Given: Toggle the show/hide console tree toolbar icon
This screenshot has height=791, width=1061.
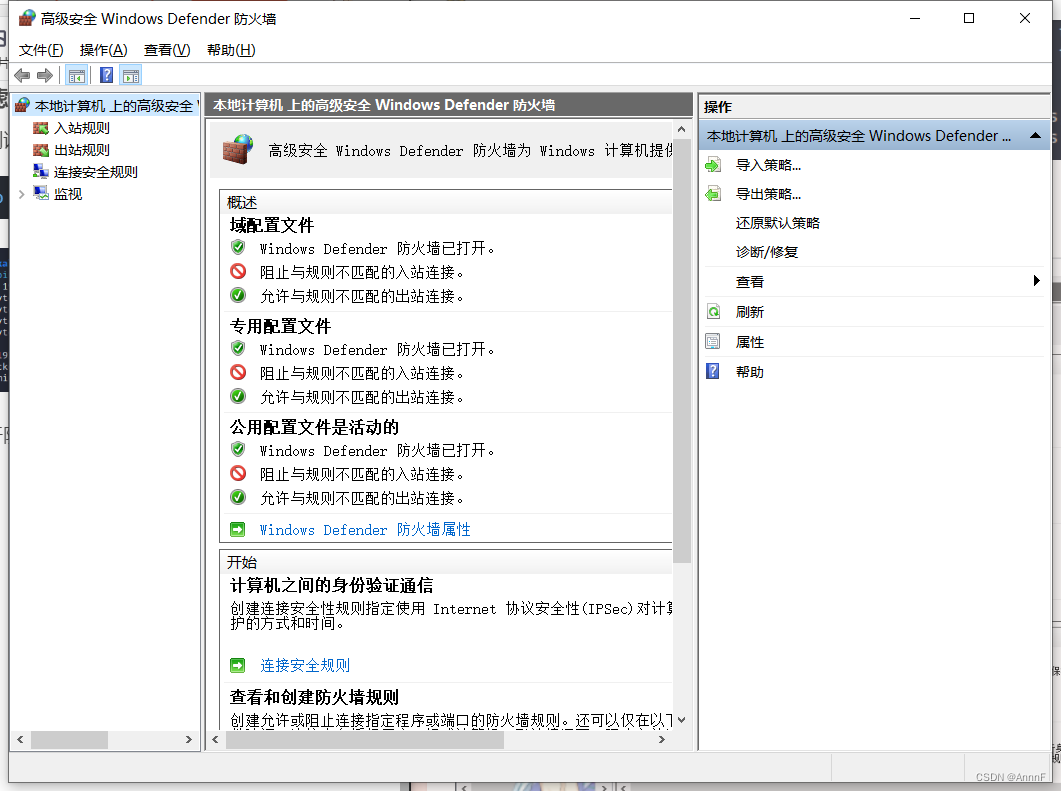Looking at the screenshot, I should (x=76, y=76).
